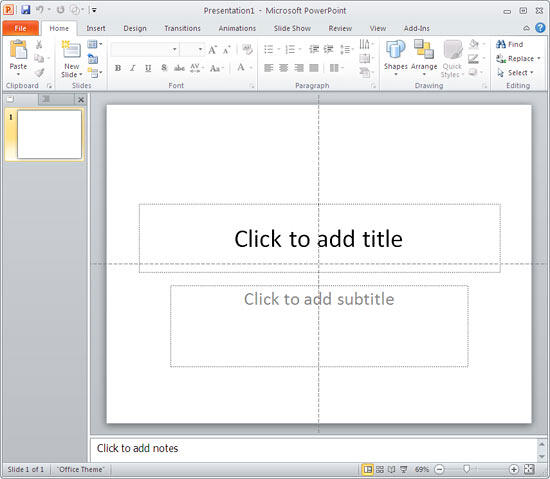Open the Font Color dropdown arrow
550x479 pixels.
pos(251,68)
